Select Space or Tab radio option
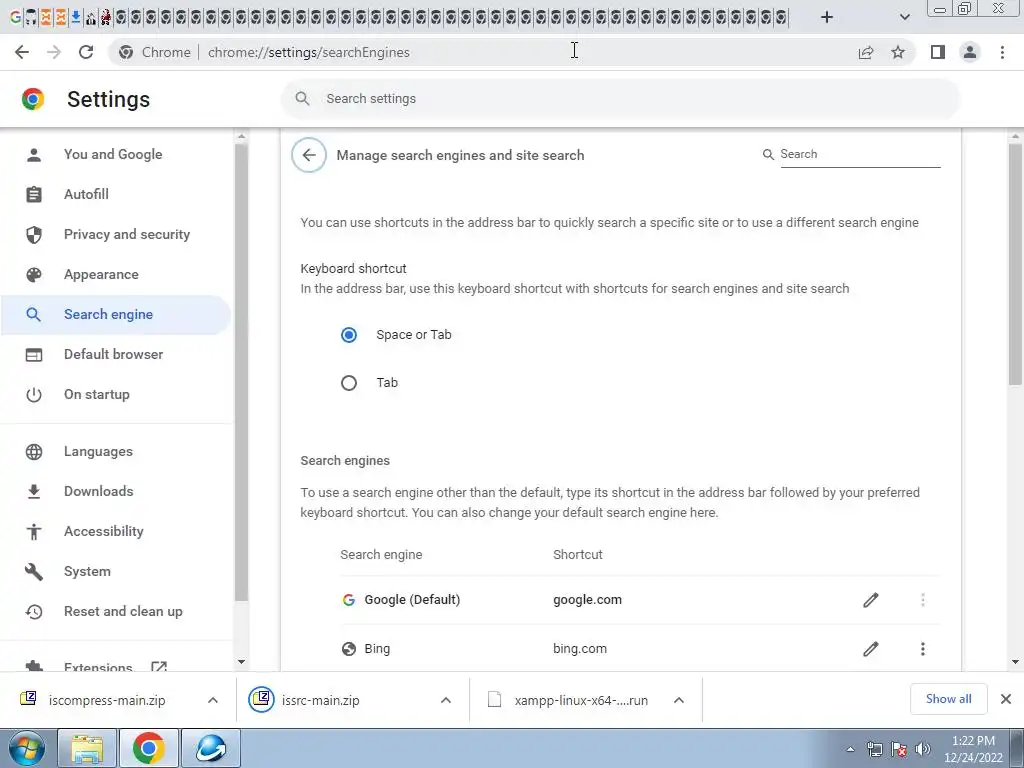Screen dimensions: 1024x768 click(x=349, y=335)
